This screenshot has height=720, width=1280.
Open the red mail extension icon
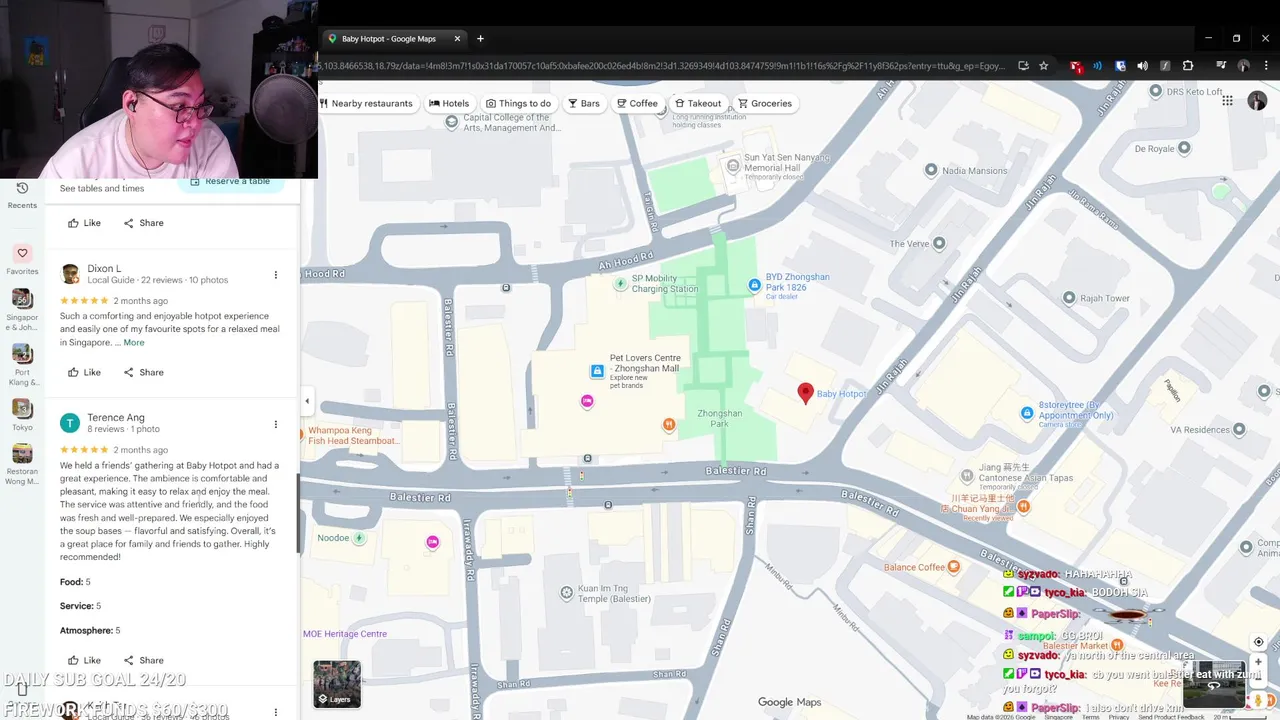pos(1076,66)
